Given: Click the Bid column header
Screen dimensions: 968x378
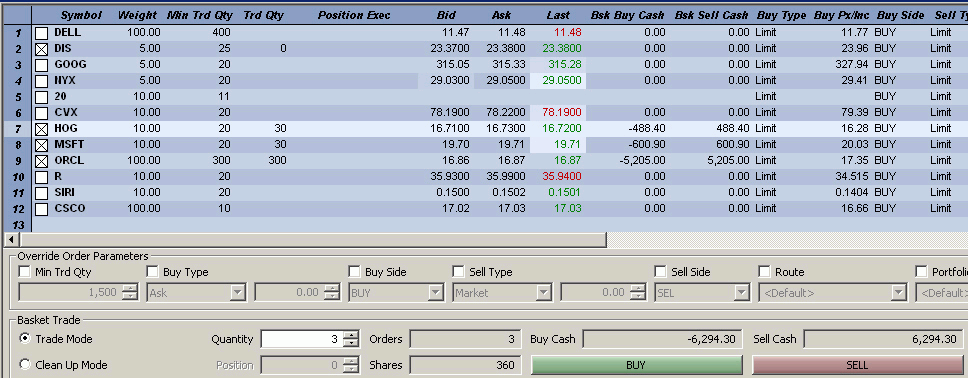Looking at the screenshot, I should click(x=446, y=15).
